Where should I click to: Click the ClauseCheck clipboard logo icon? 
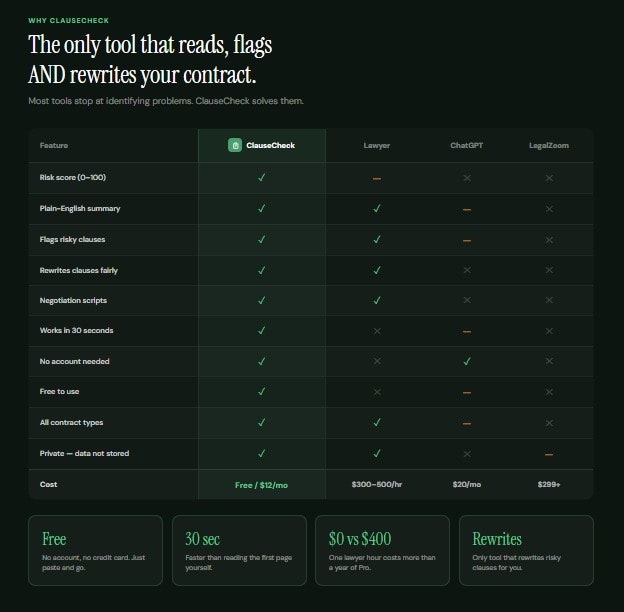235,145
